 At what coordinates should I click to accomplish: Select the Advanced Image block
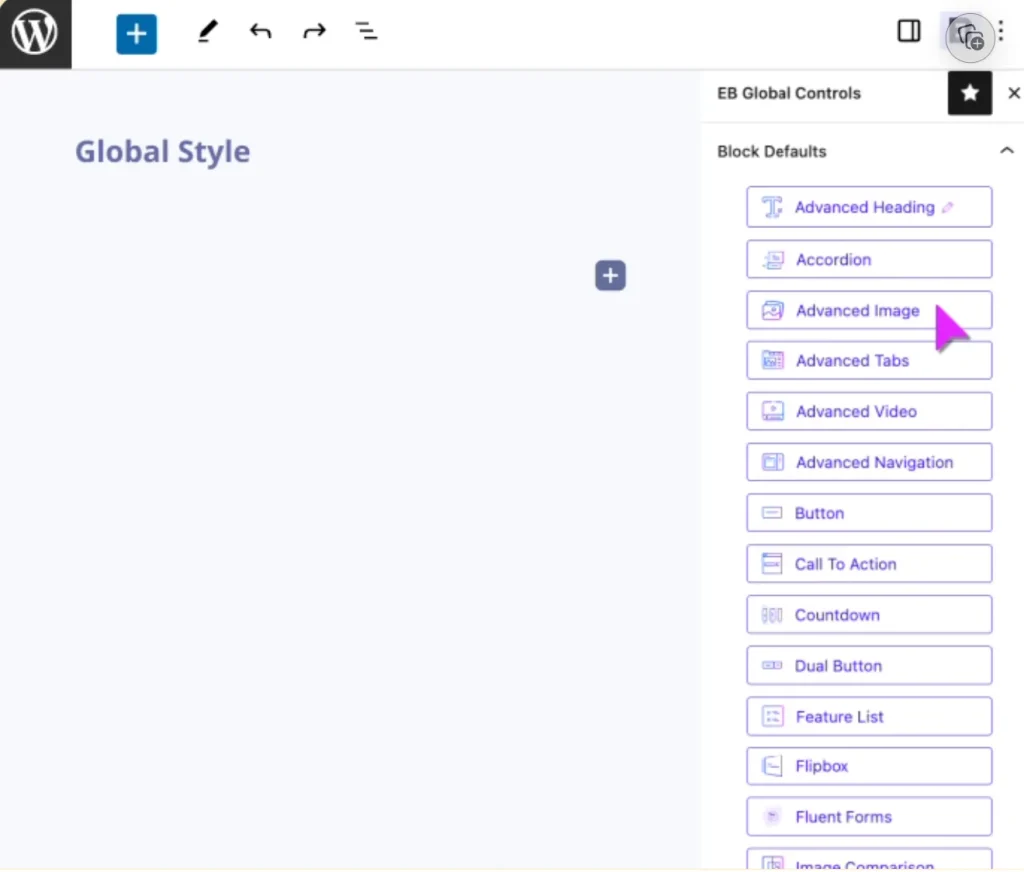(868, 310)
